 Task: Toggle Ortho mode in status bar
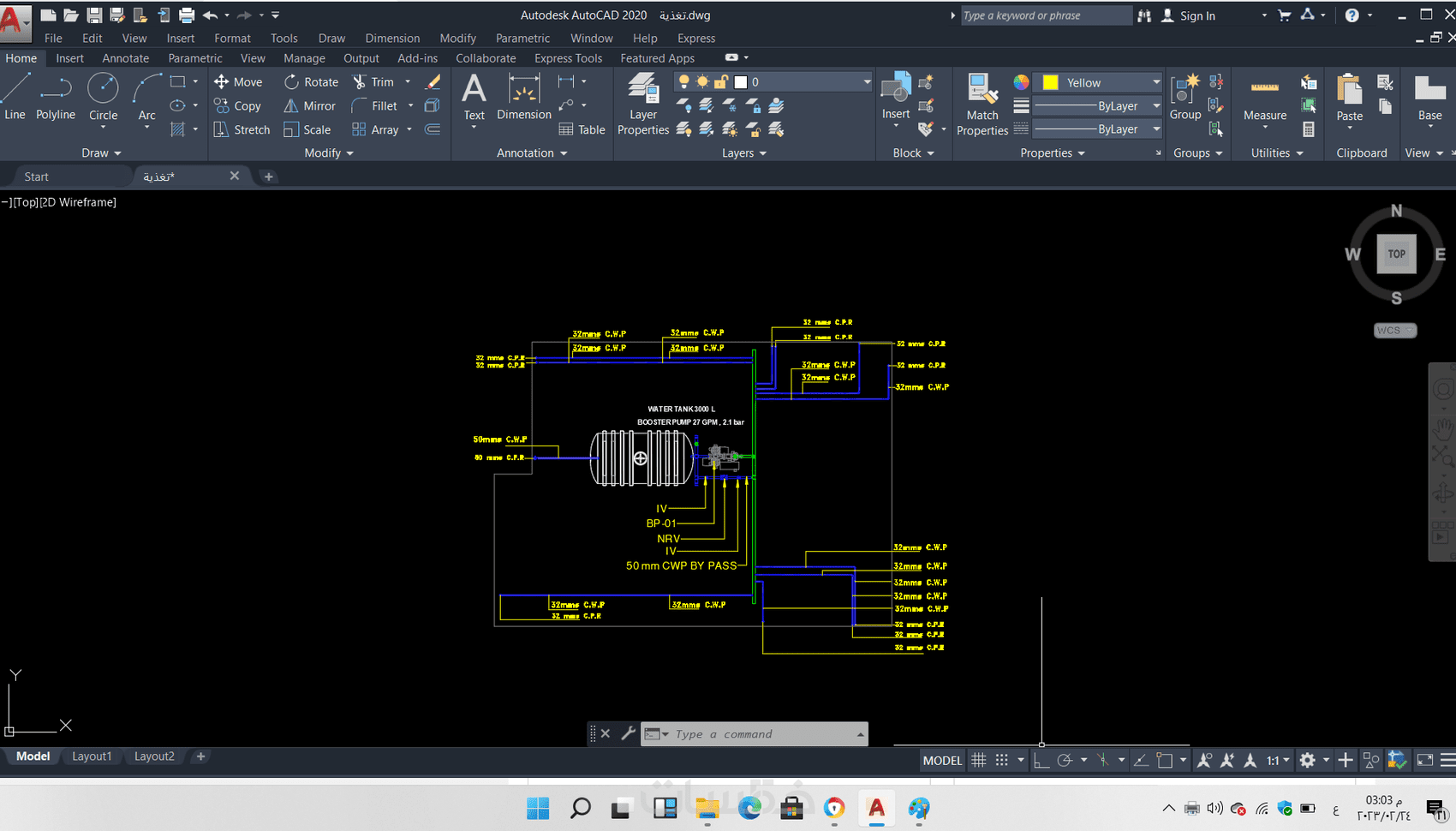point(1041,760)
